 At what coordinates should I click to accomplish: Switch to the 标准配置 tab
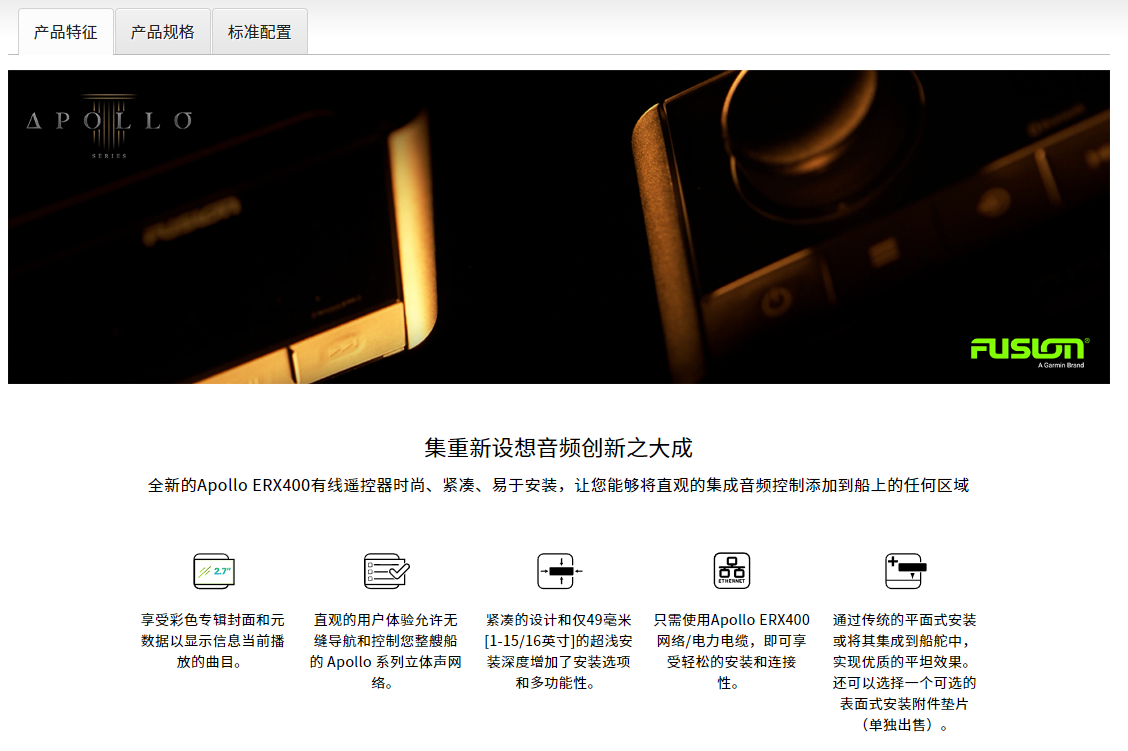click(260, 32)
